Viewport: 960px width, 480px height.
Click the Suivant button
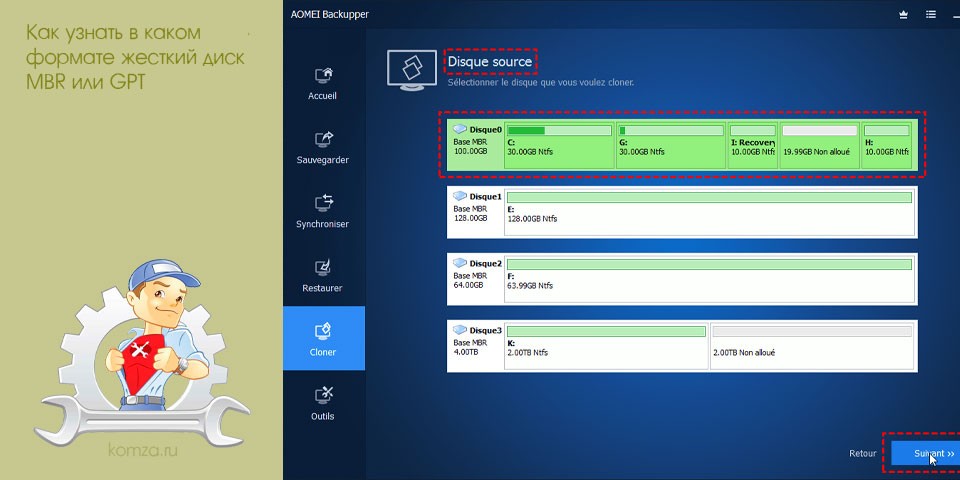(x=925, y=454)
